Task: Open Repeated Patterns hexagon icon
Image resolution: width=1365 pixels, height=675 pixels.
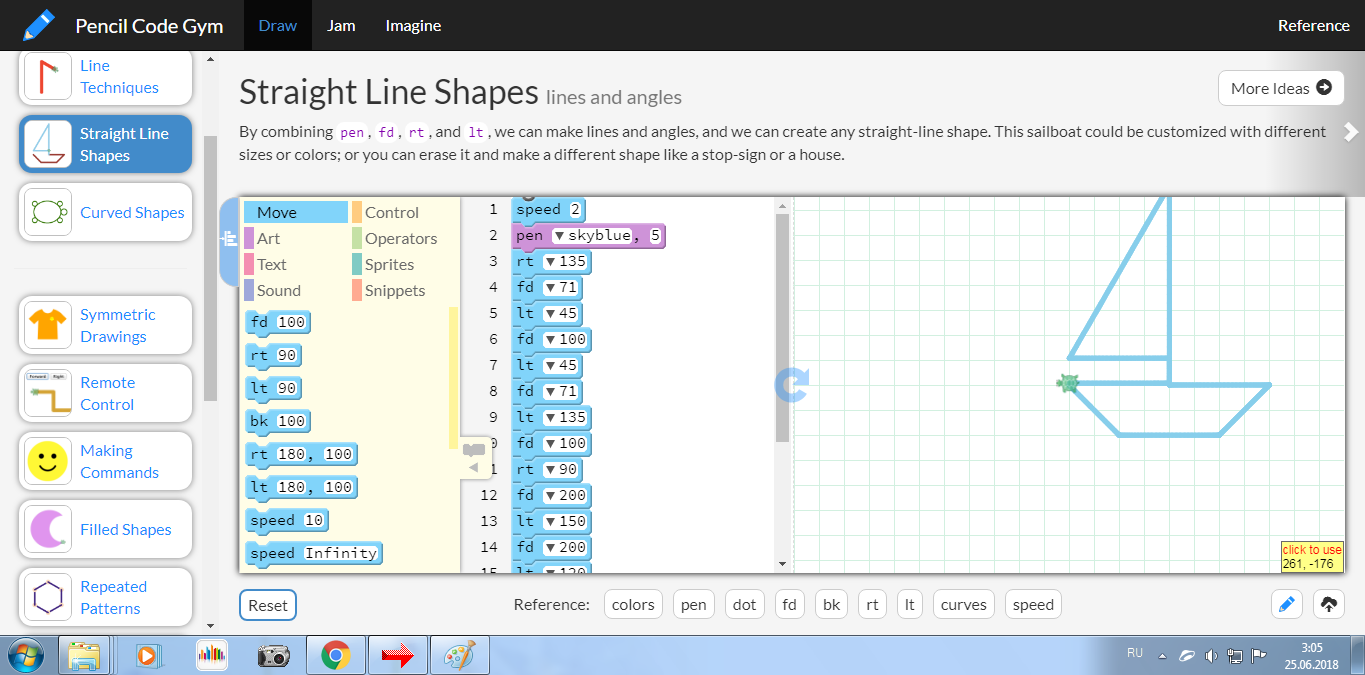Action: click(47, 597)
